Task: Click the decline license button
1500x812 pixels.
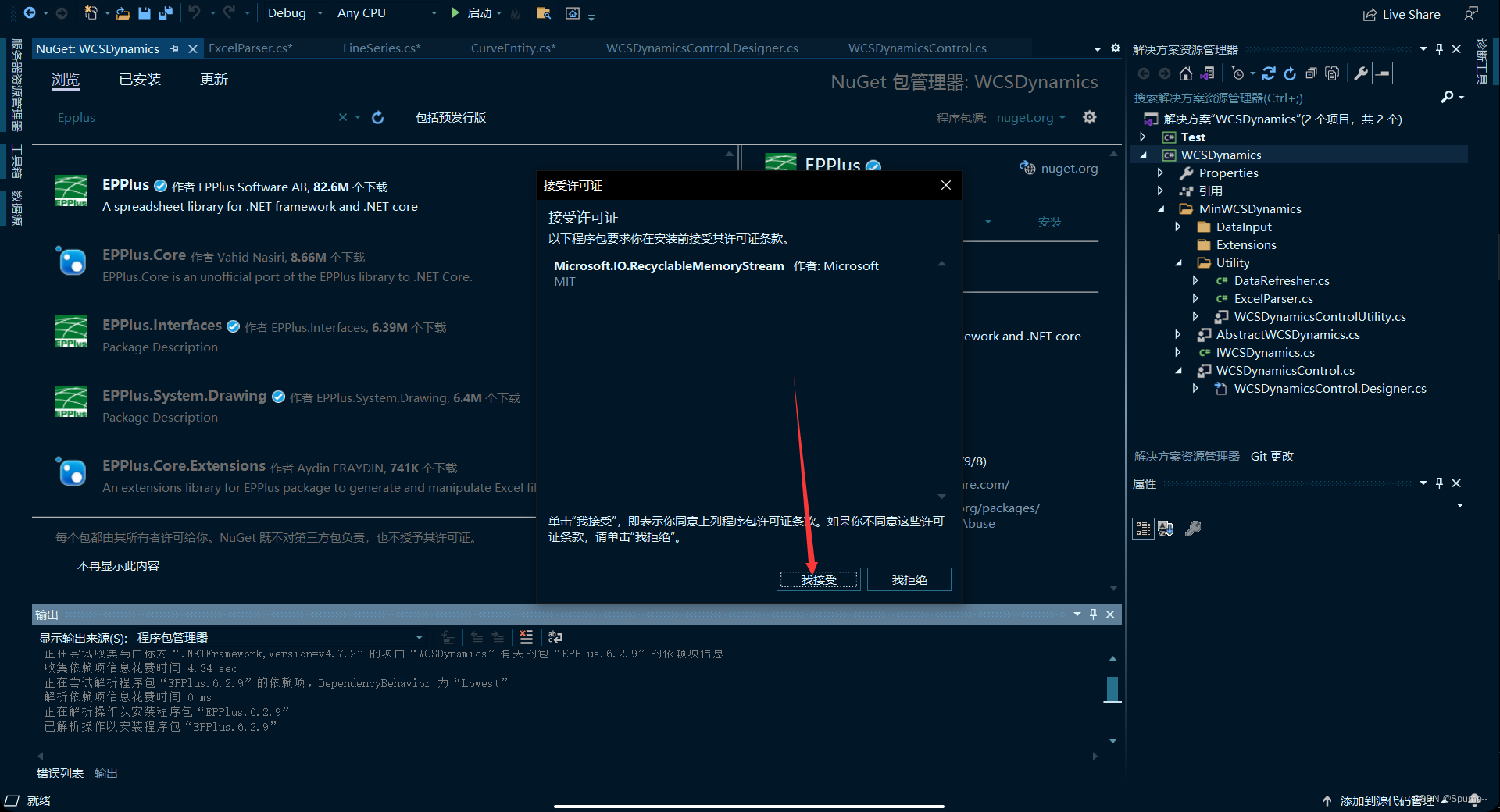Action: point(909,579)
